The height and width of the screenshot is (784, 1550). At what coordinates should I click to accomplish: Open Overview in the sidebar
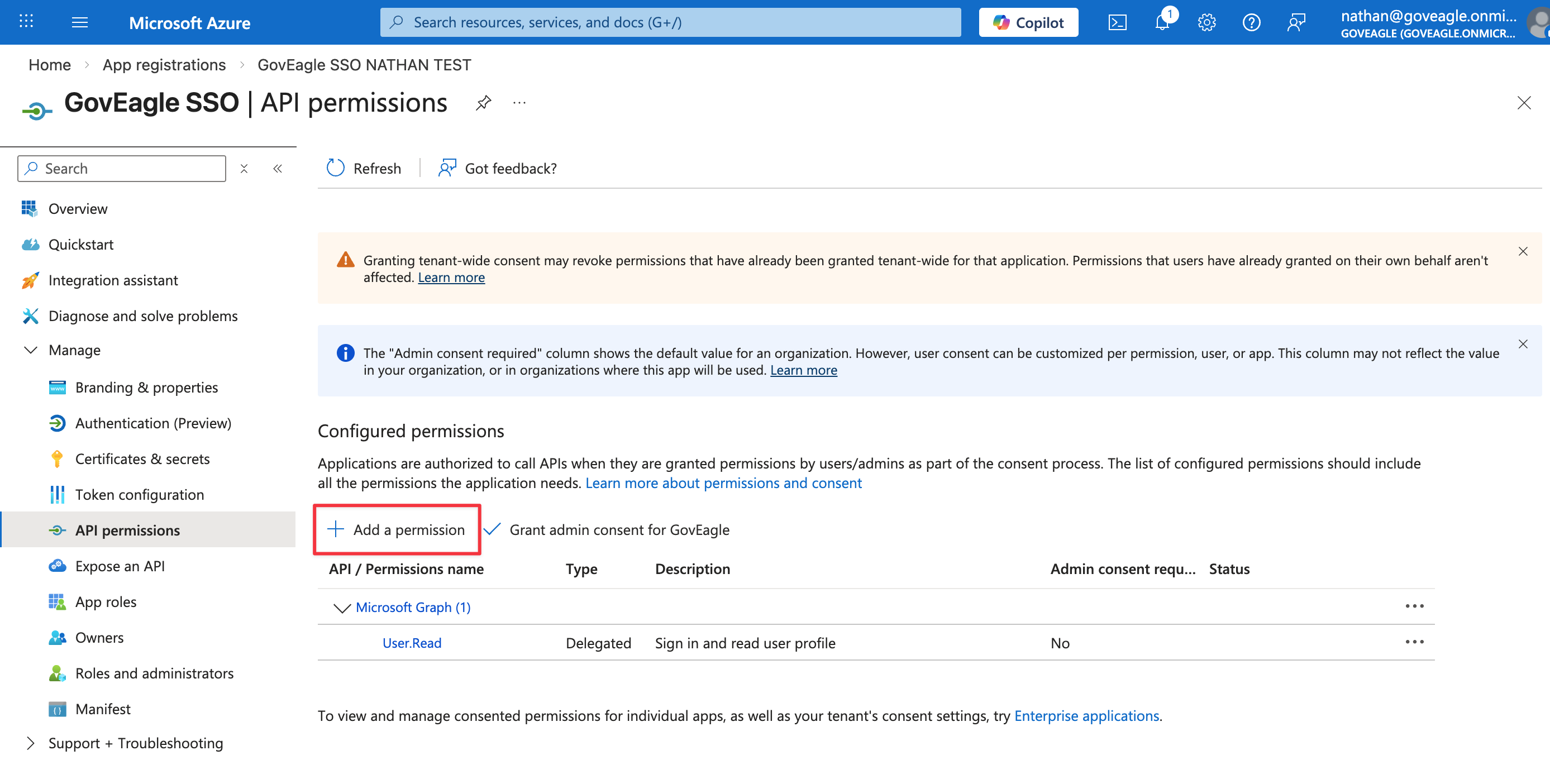pyautogui.click(x=78, y=209)
